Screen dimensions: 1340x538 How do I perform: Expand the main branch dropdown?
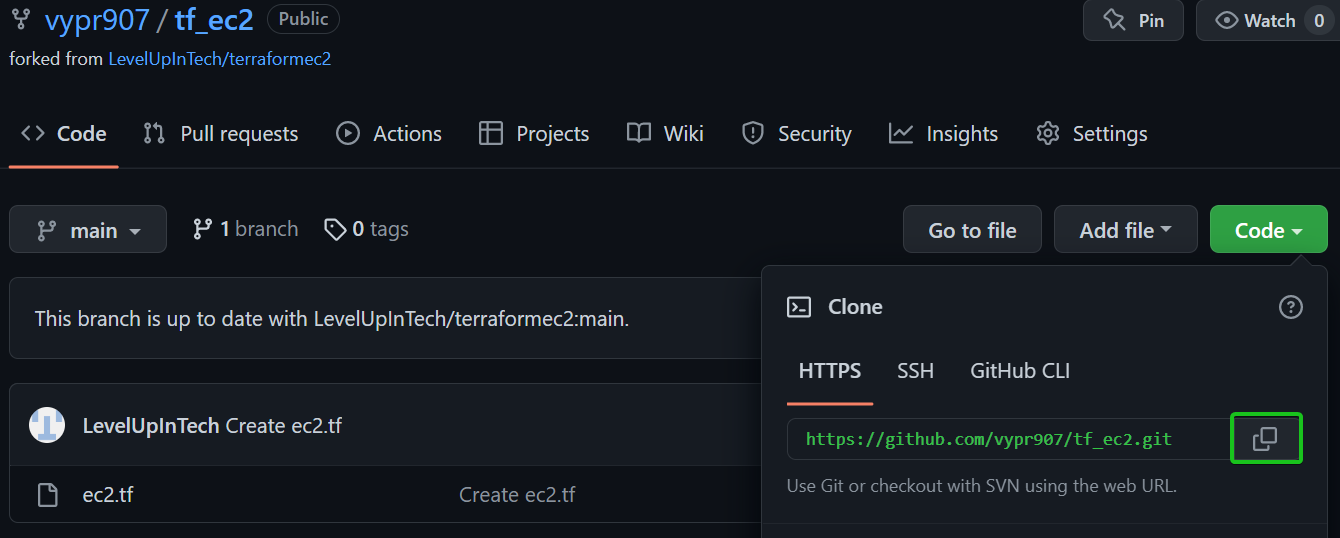click(x=88, y=230)
